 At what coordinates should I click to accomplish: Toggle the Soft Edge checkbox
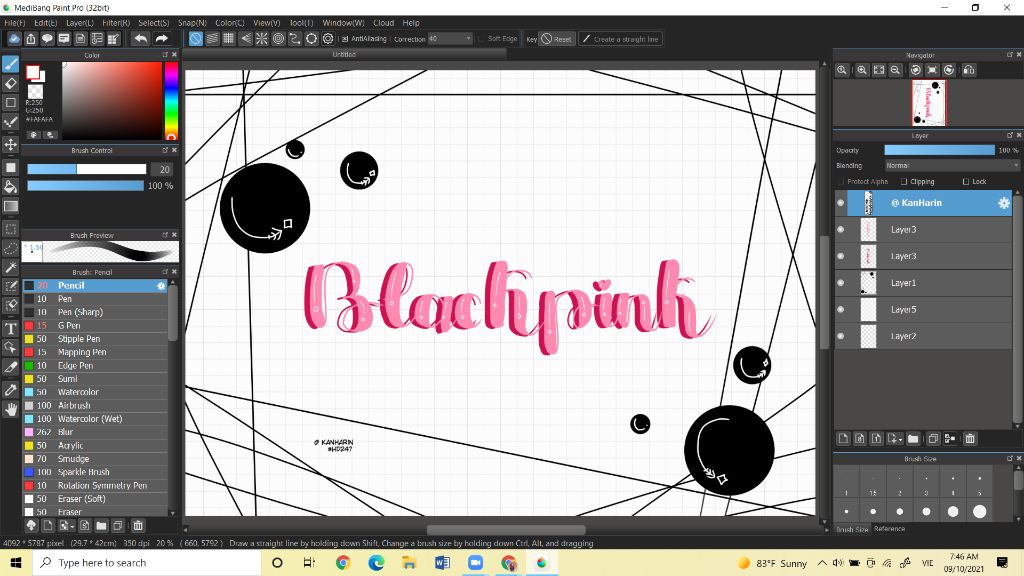click(x=481, y=39)
